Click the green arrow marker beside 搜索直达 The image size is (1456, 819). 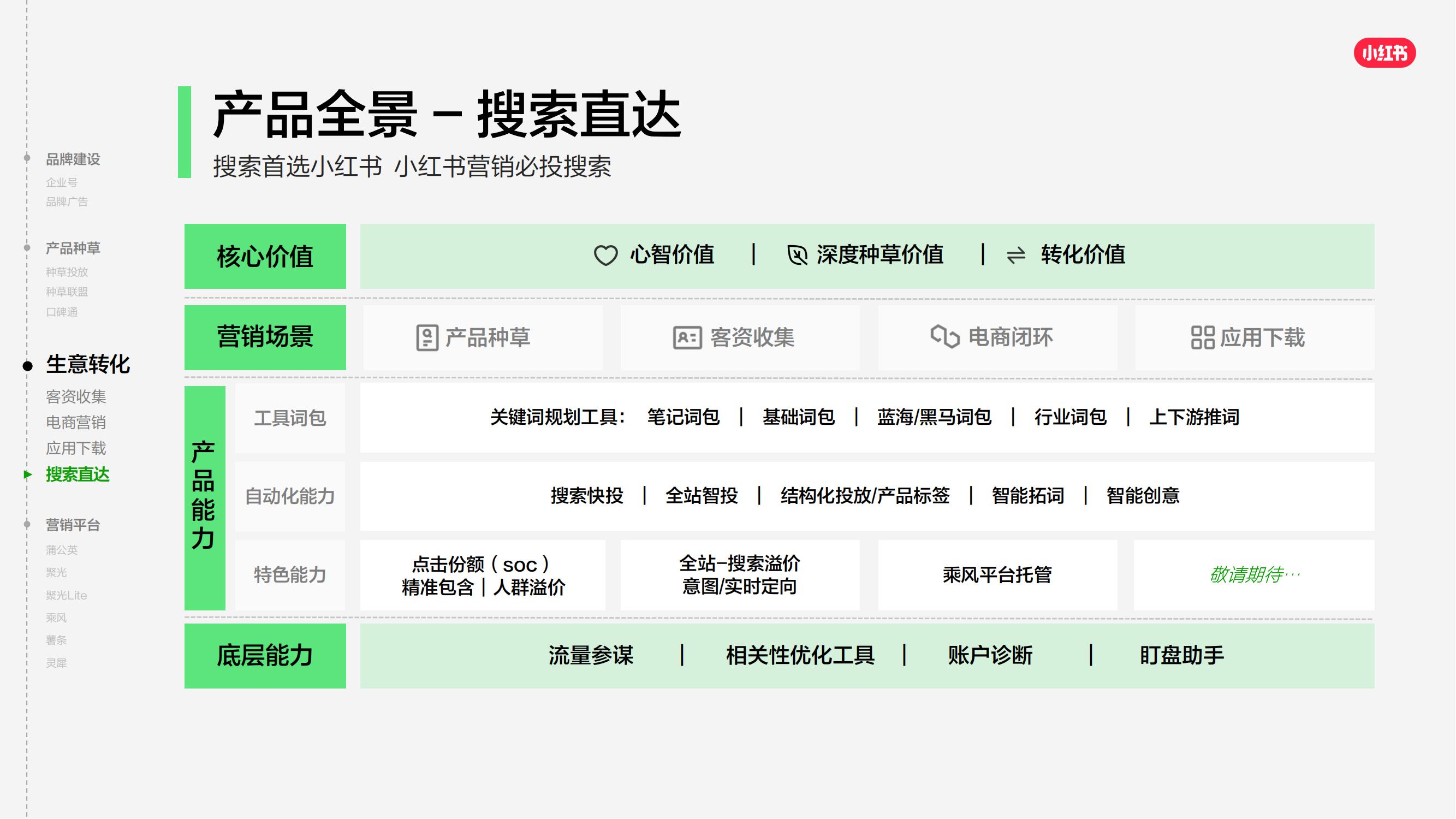[x=27, y=474]
